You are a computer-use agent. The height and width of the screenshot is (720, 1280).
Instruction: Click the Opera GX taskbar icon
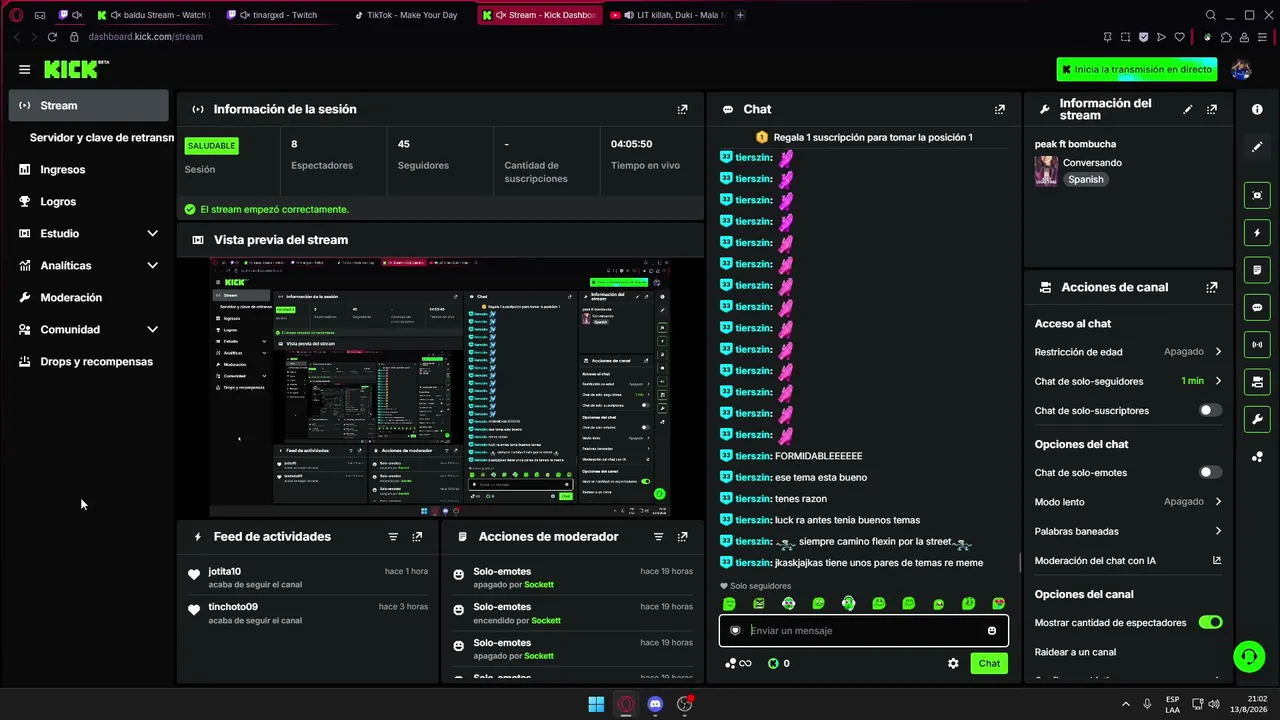626,704
